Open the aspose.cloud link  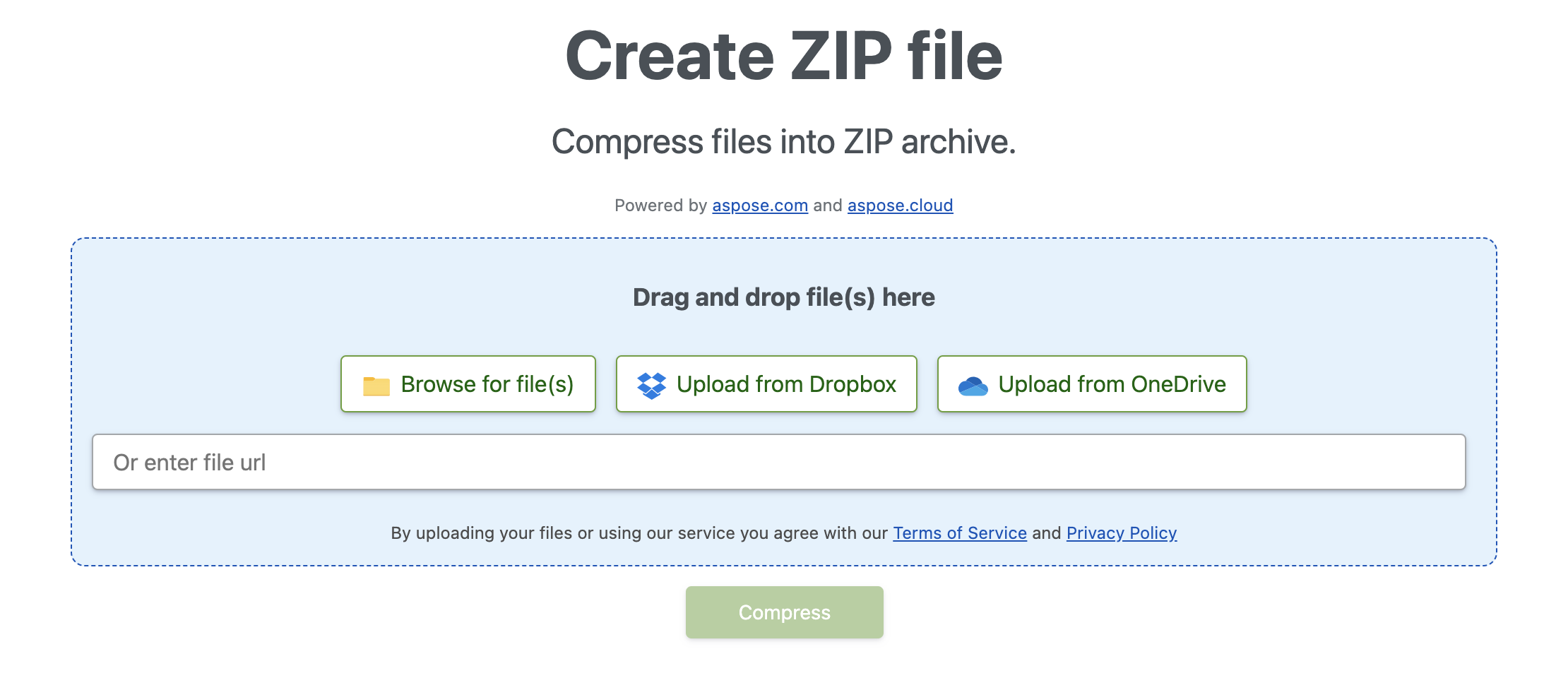900,206
